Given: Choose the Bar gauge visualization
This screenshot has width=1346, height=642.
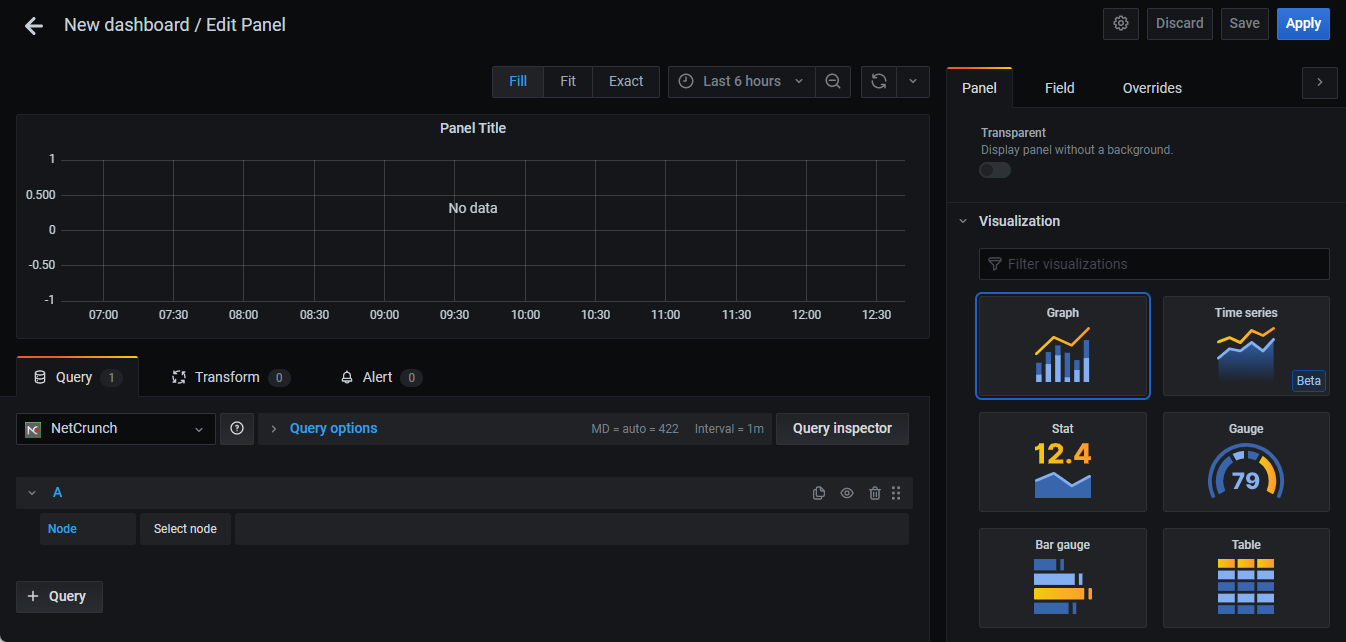Looking at the screenshot, I should point(1063,578).
